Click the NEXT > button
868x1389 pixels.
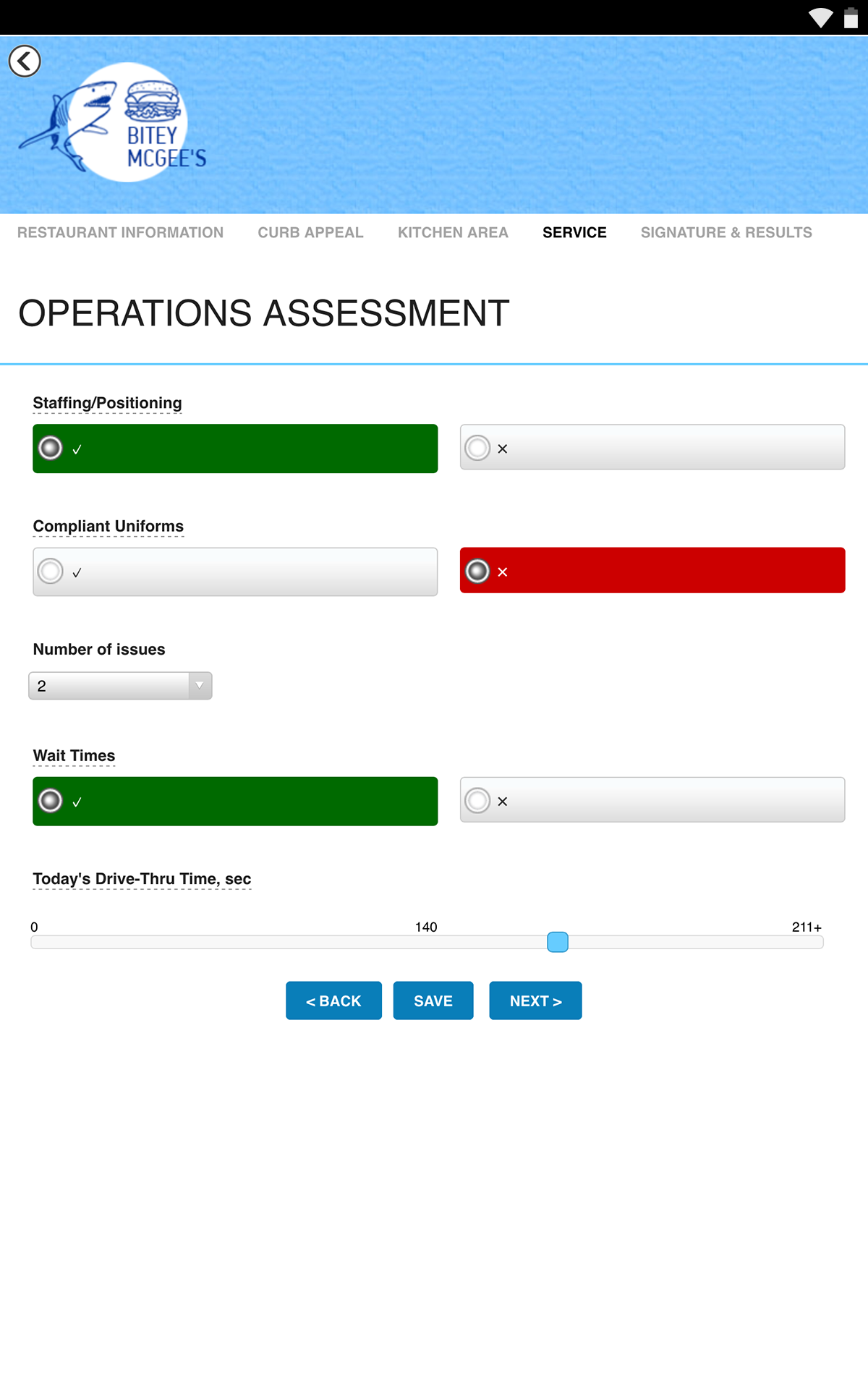(535, 1001)
